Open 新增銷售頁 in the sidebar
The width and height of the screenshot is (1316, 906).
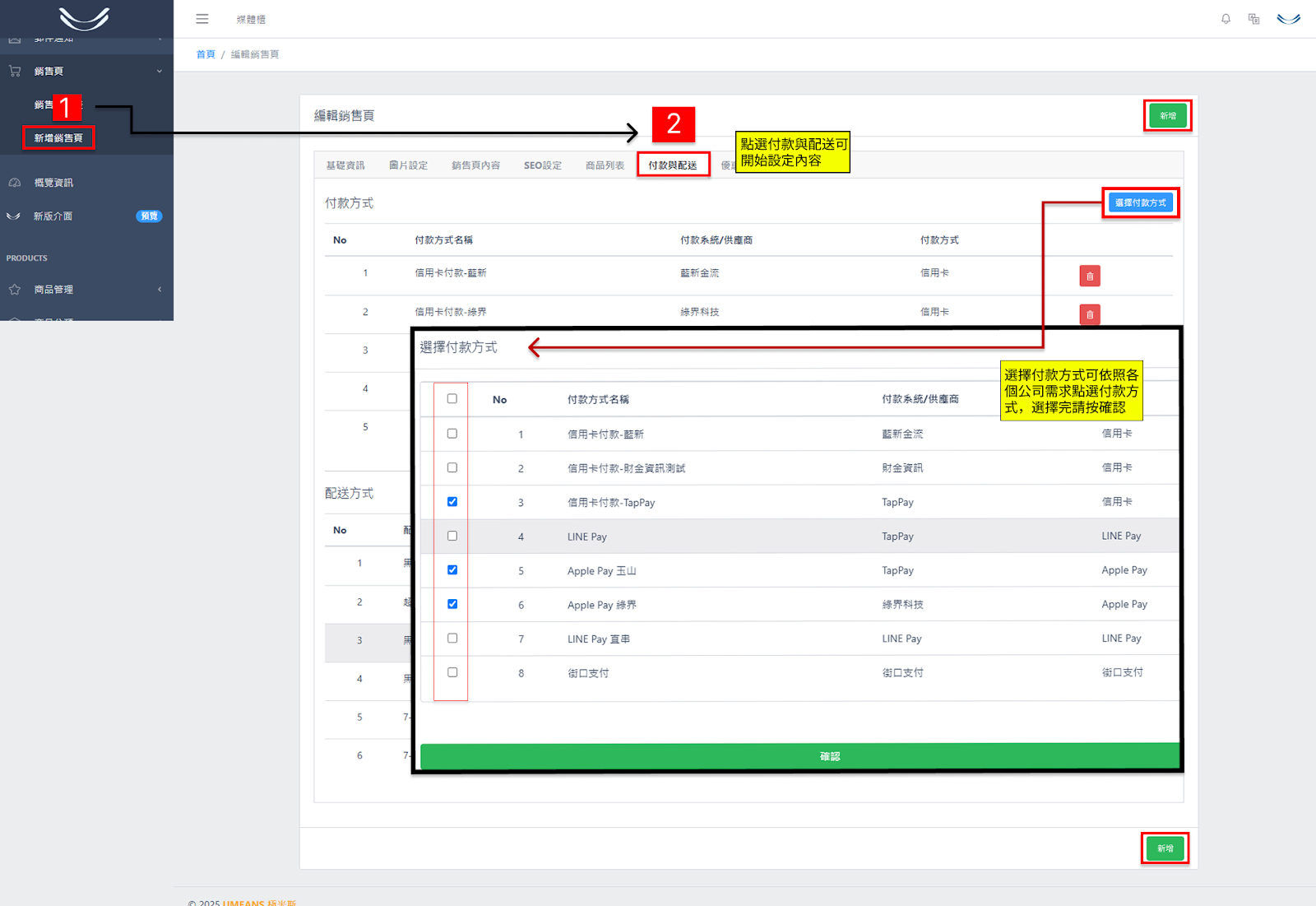[x=58, y=138]
